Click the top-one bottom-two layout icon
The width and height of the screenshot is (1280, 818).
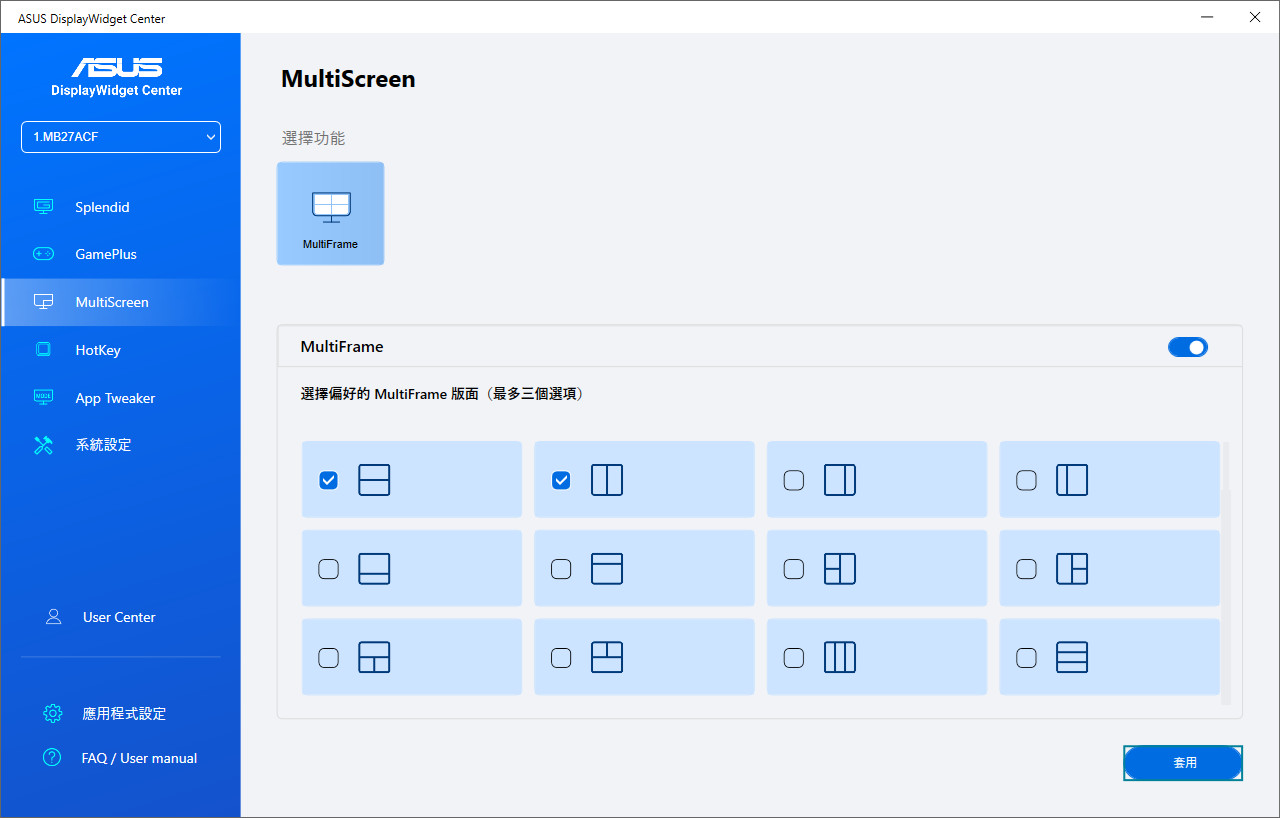click(x=374, y=657)
